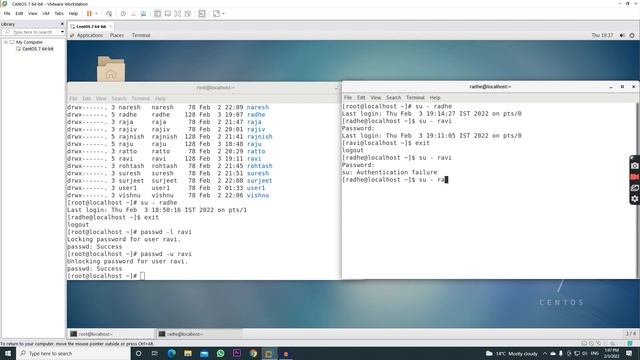Open Edit menu in radhe@localhost terminal
This screenshot has width=640, height=360.
pos(361,98)
